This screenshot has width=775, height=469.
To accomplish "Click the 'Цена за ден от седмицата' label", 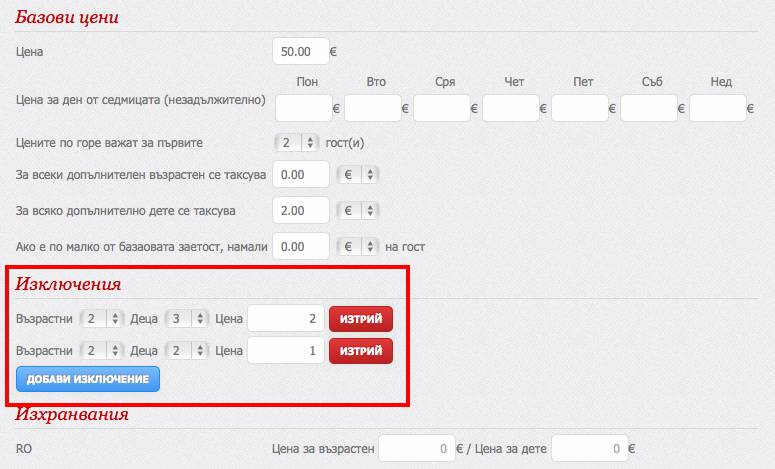I will coord(140,100).
